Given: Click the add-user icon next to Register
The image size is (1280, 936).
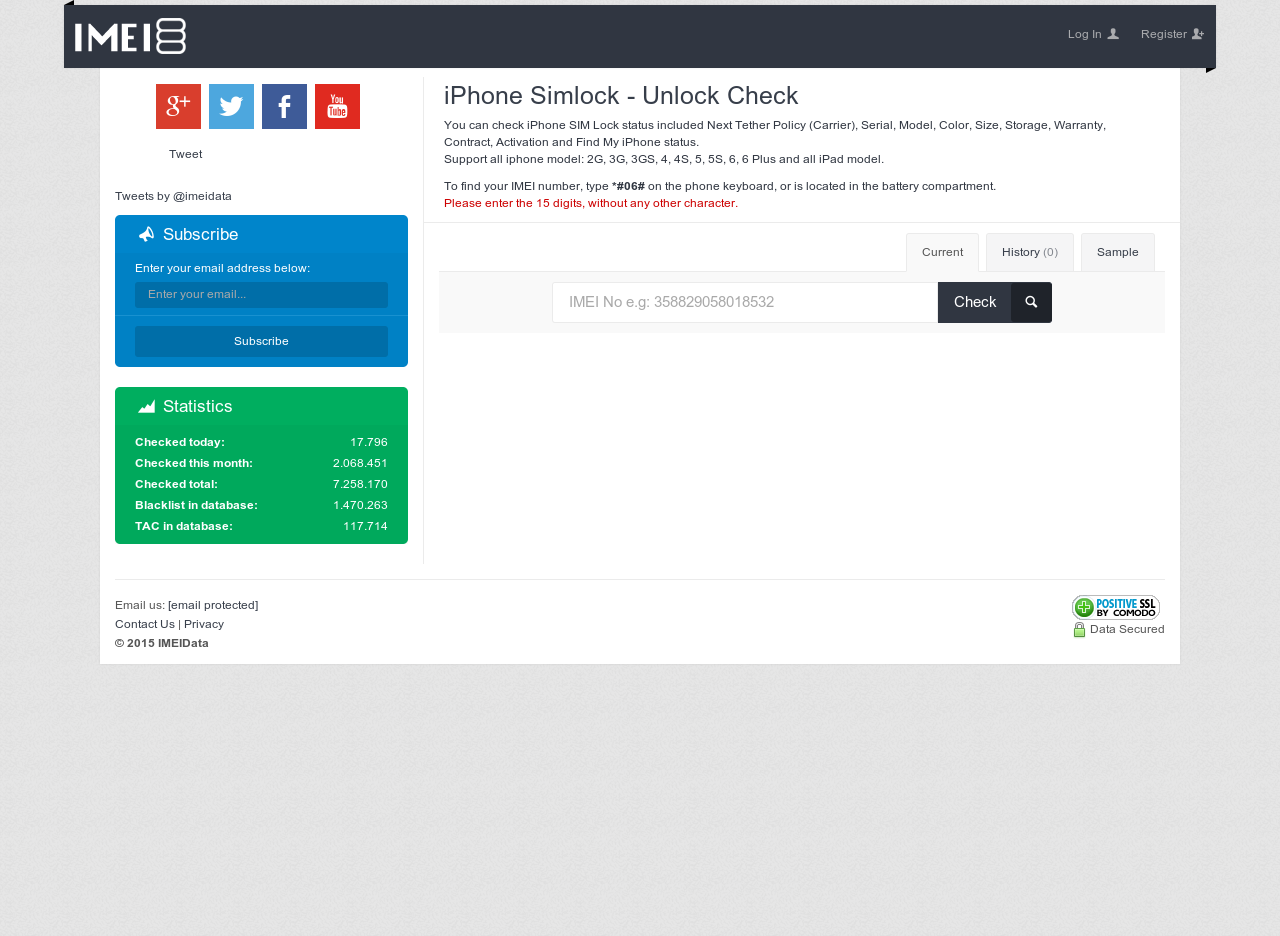Looking at the screenshot, I should pyautogui.click(x=1198, y=34).
